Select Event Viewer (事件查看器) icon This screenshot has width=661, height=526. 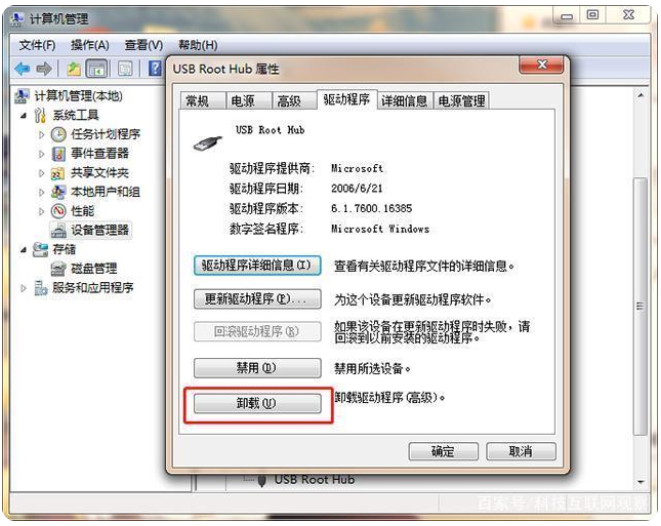pyautogui.click(x=59, y=154)
